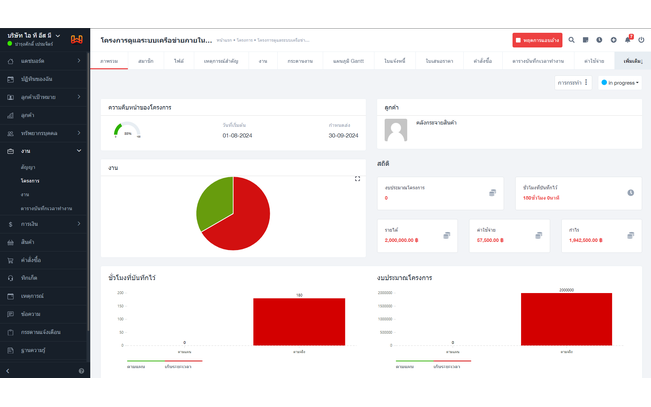Click the power logout icon
651x407 pixels.
tap(642, 40)
